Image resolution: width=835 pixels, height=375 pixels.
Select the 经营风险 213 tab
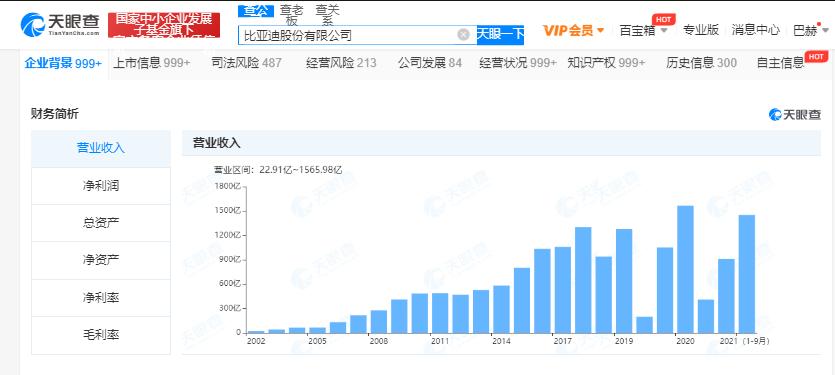pos(341,63)
